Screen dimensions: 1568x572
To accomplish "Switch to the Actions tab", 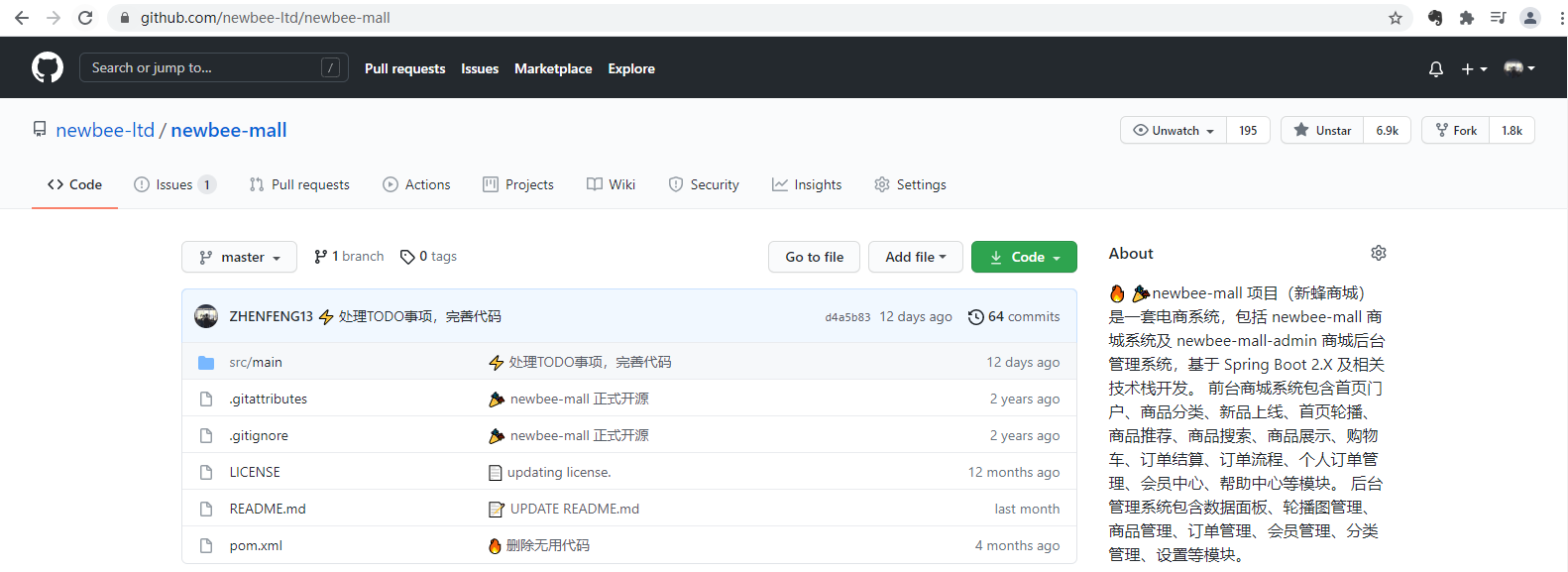I will [416, 184].
